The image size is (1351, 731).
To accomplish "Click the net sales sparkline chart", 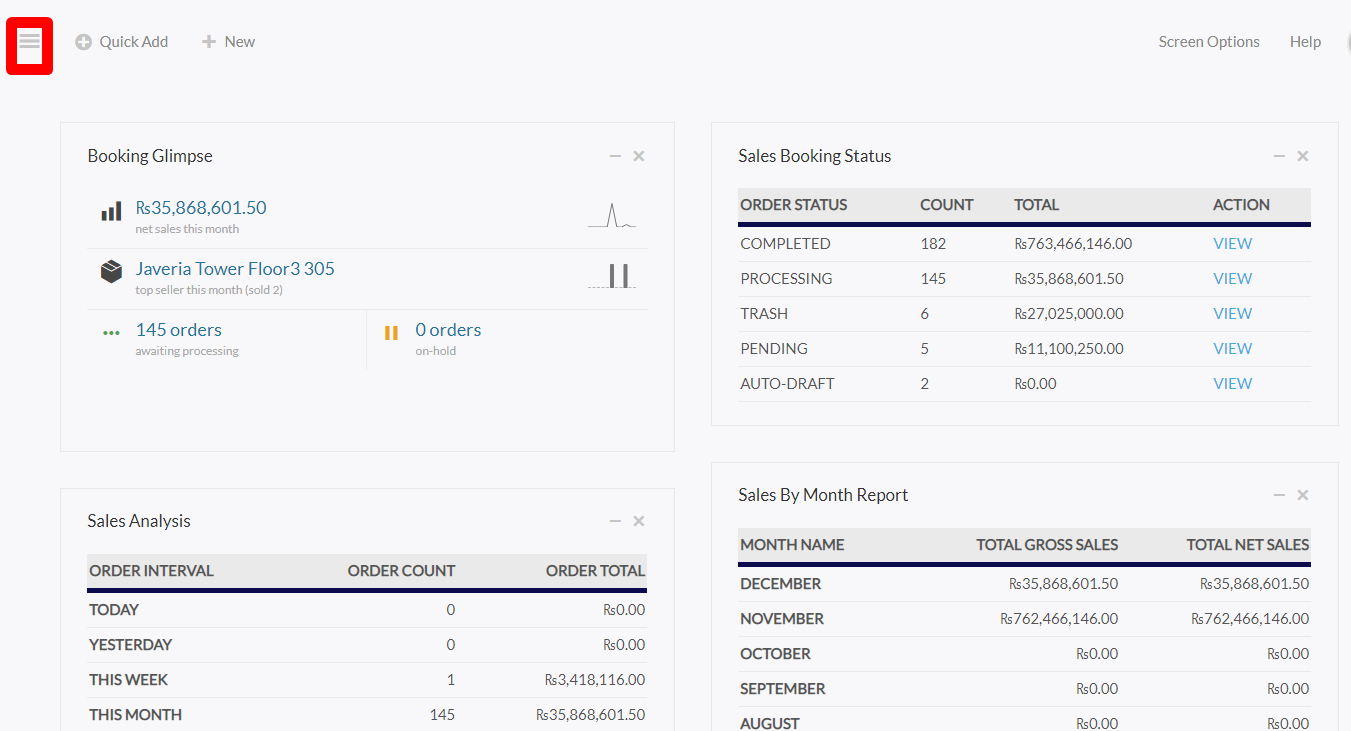I will tap(612, 216).
